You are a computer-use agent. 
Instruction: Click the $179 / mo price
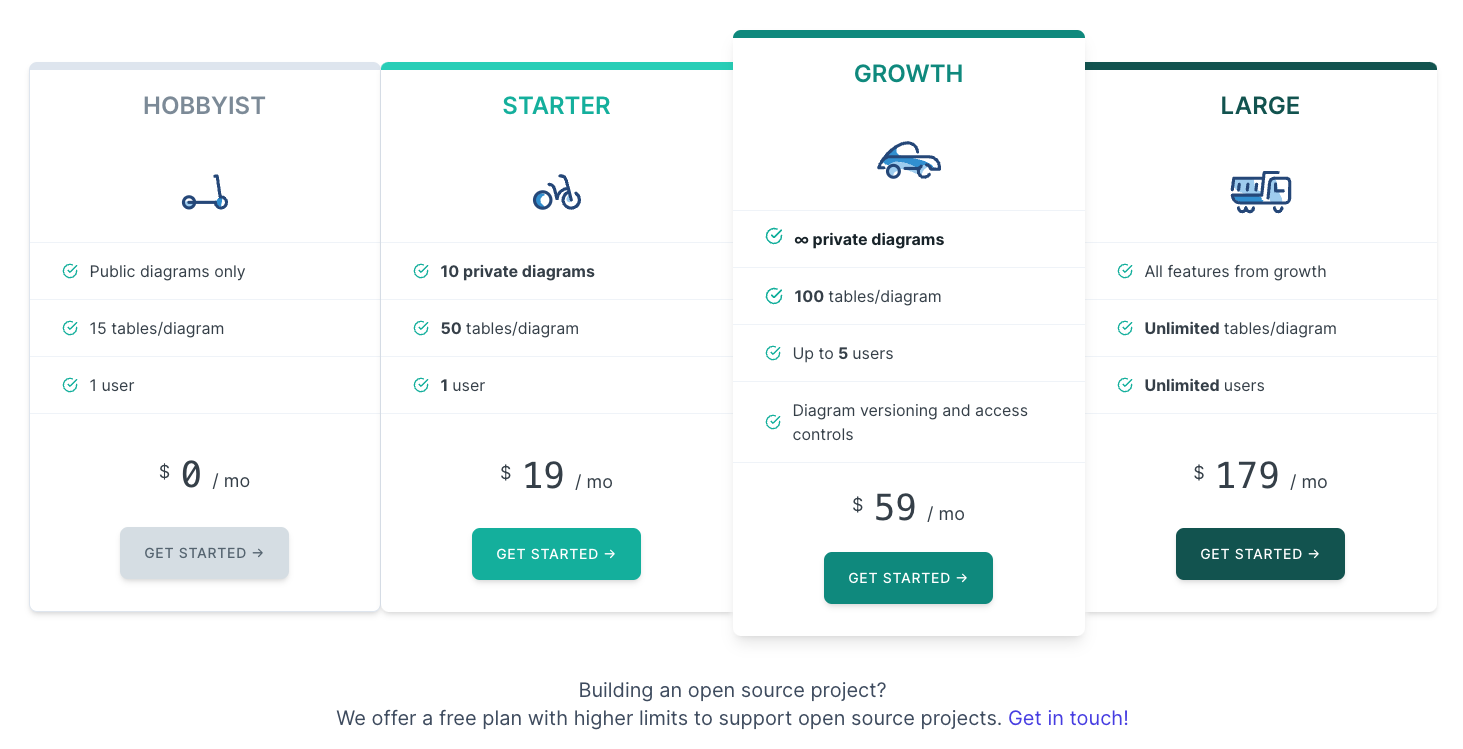point(1260,476)
